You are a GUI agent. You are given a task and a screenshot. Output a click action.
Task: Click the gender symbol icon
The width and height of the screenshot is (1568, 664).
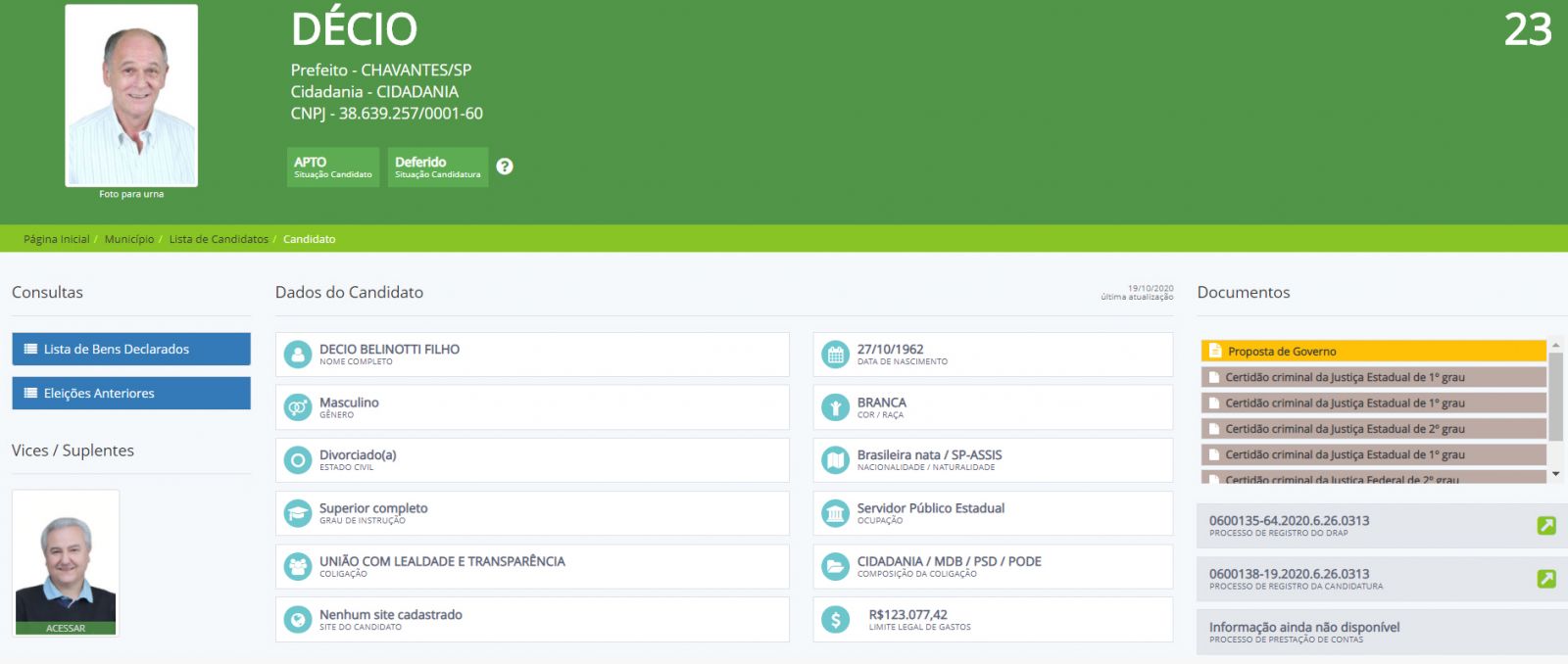click(297, 407)
